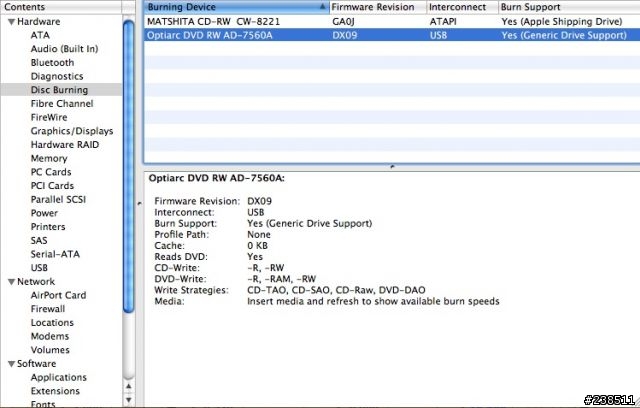Click the Optiarc DVD RW AD-7560A detail heading
Image resolution: width=640 pixels, height=408 pixels.
click(x=217, y=178)
